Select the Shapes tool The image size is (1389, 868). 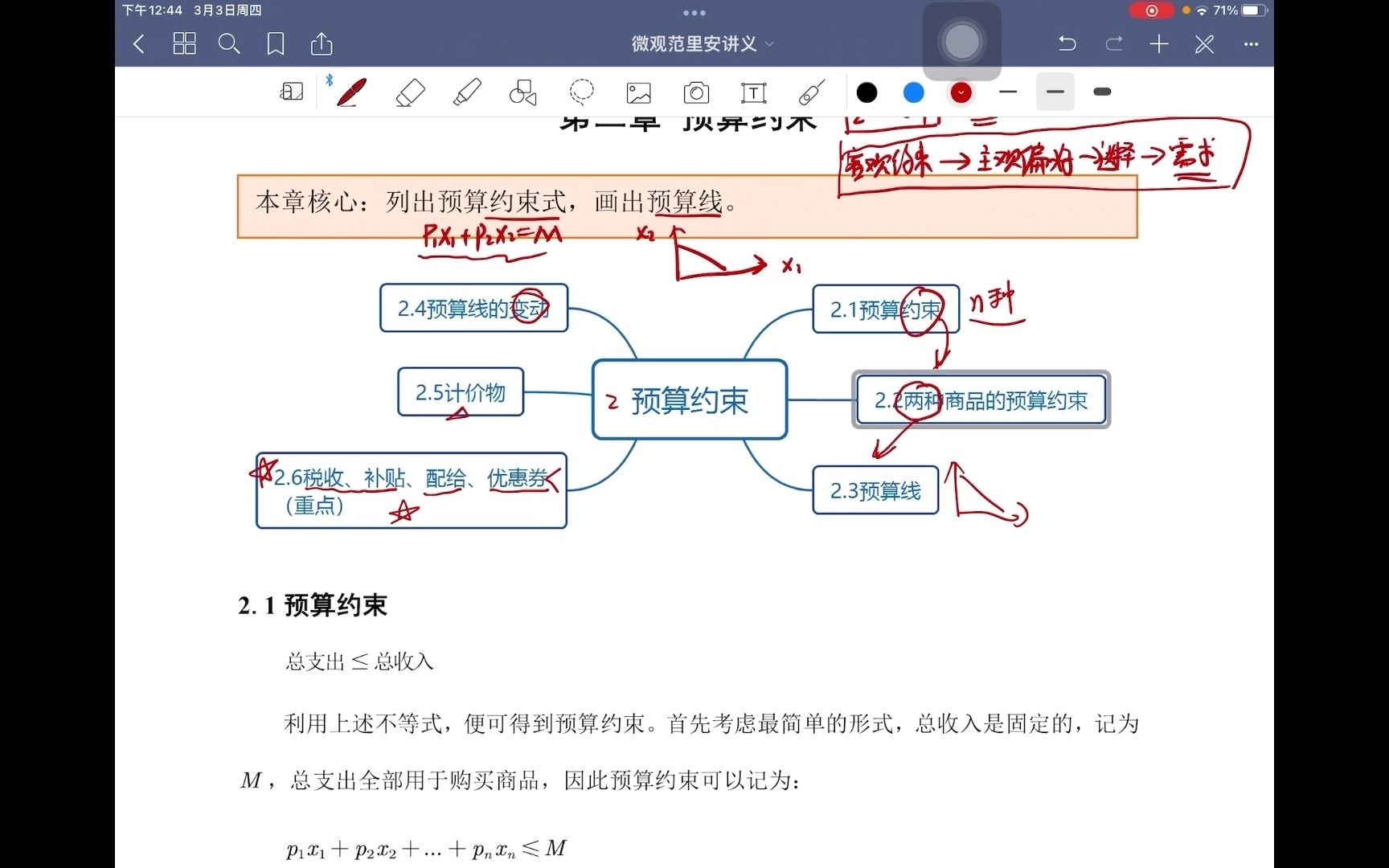point(523,92)
